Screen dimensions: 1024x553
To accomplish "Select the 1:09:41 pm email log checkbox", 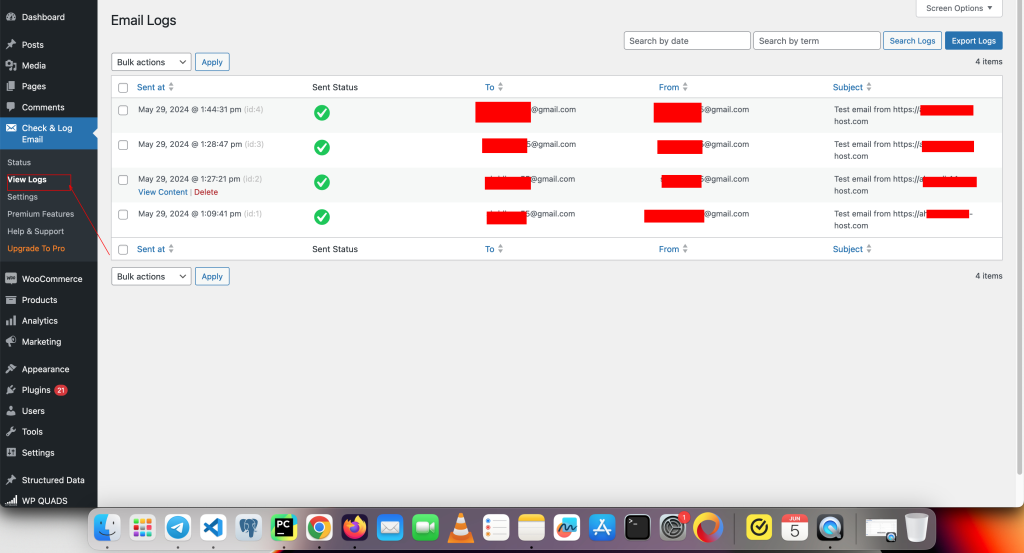I will click(123, 214).
